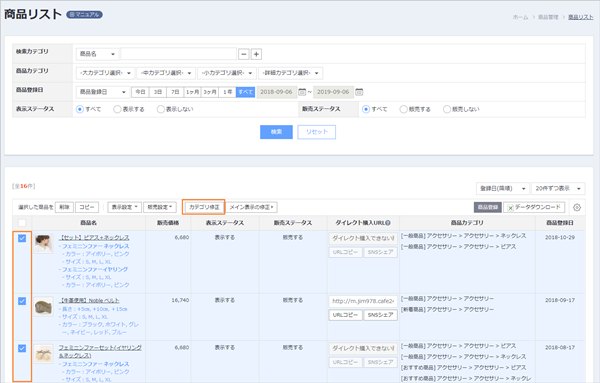Click the Noble ベルト direct purchase URL field
Image resolution: width=600 pixels, height=383 pixels.
pos(363,302)
